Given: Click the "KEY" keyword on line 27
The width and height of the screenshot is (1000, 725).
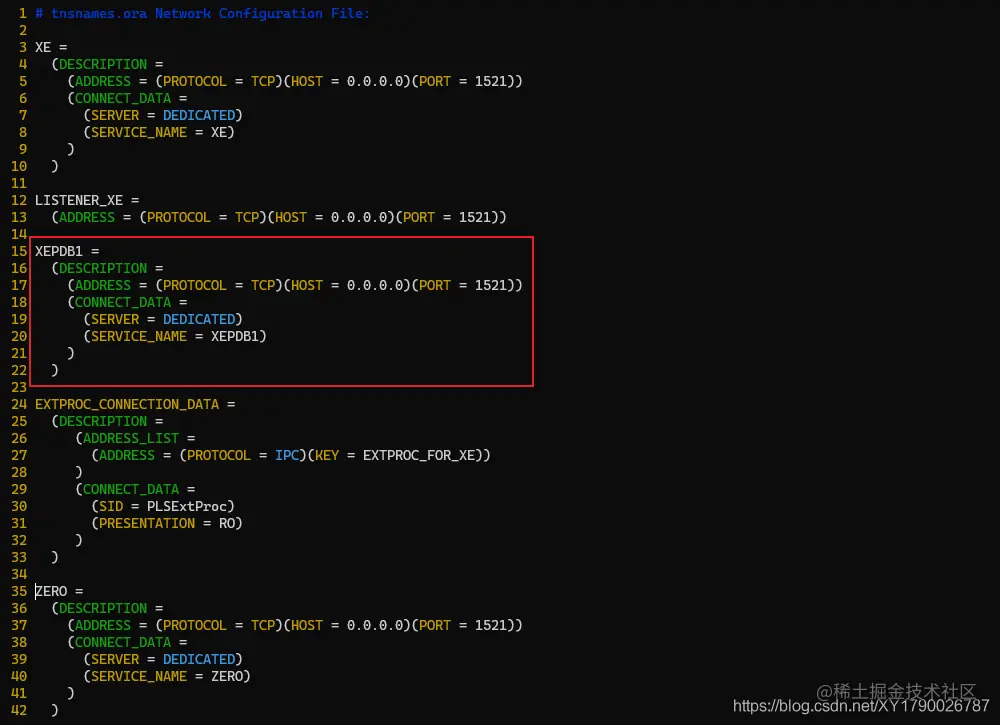Looking at the screenshot, I should (327, 455).
